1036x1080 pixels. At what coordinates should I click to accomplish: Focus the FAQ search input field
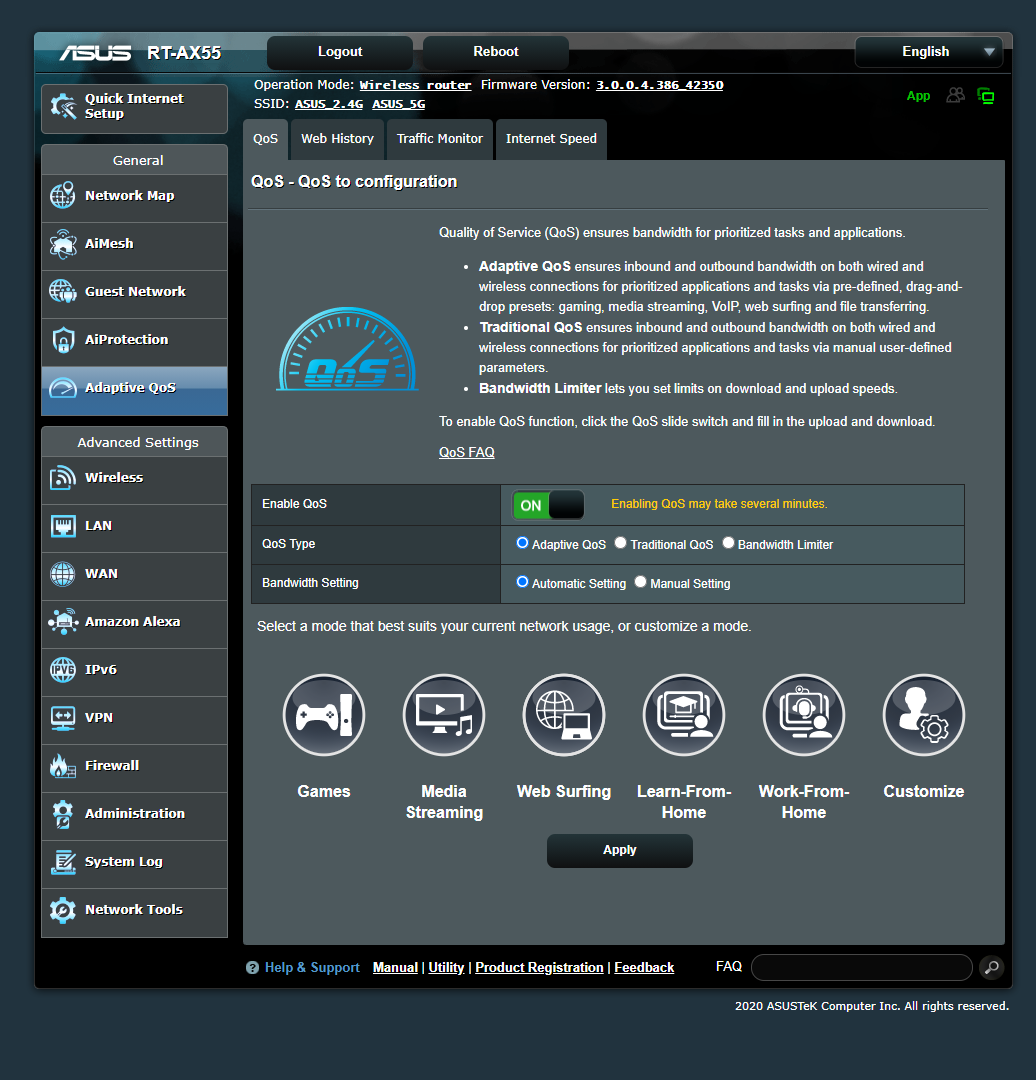(862, 968)
